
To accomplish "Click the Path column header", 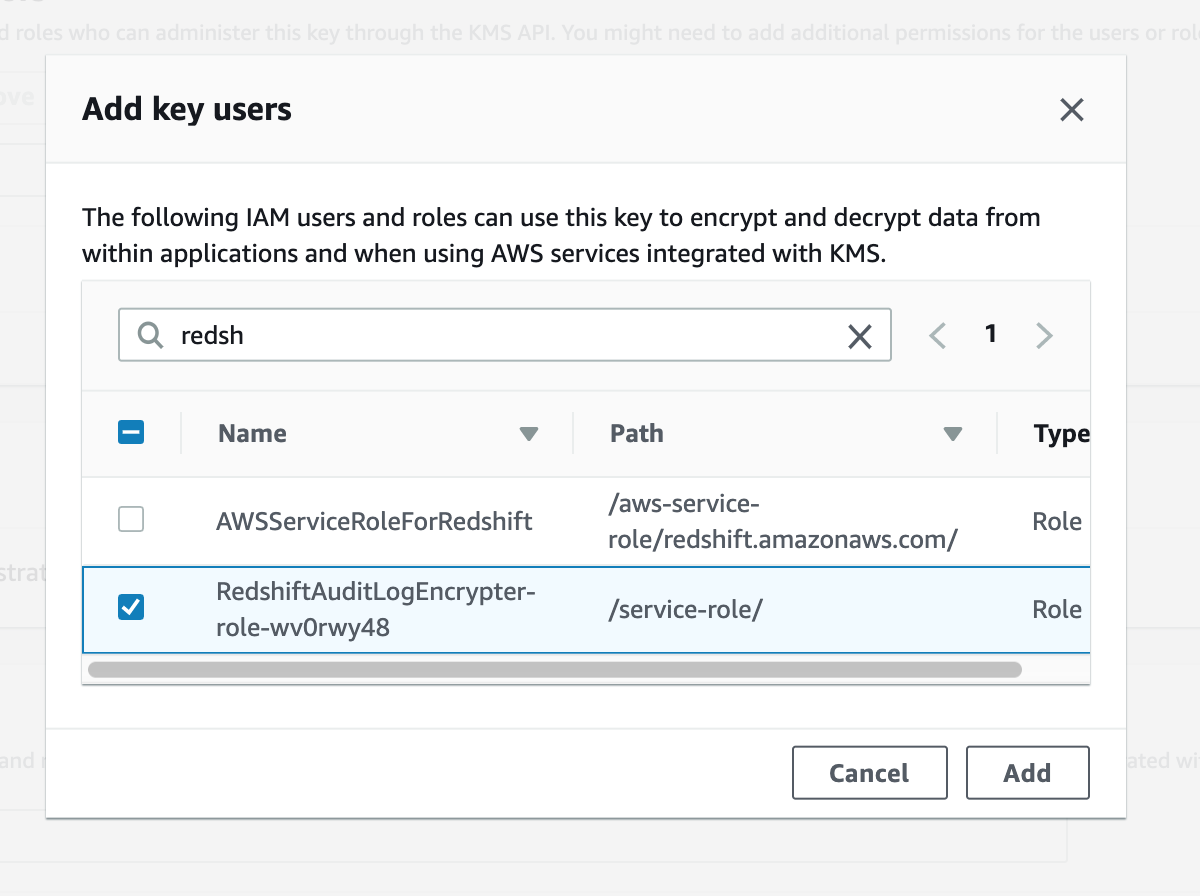I will [636, 433].
